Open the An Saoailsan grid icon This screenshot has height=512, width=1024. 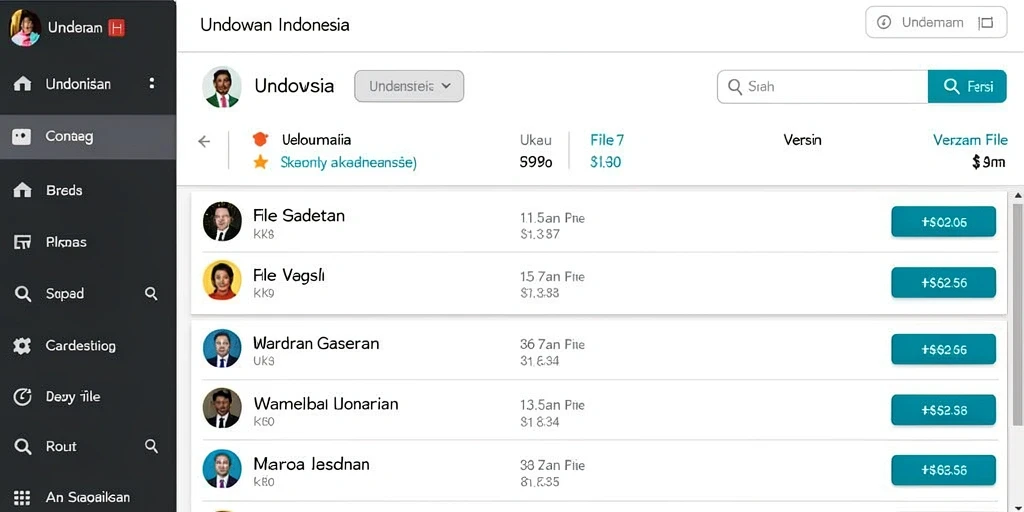click(22, 498)
